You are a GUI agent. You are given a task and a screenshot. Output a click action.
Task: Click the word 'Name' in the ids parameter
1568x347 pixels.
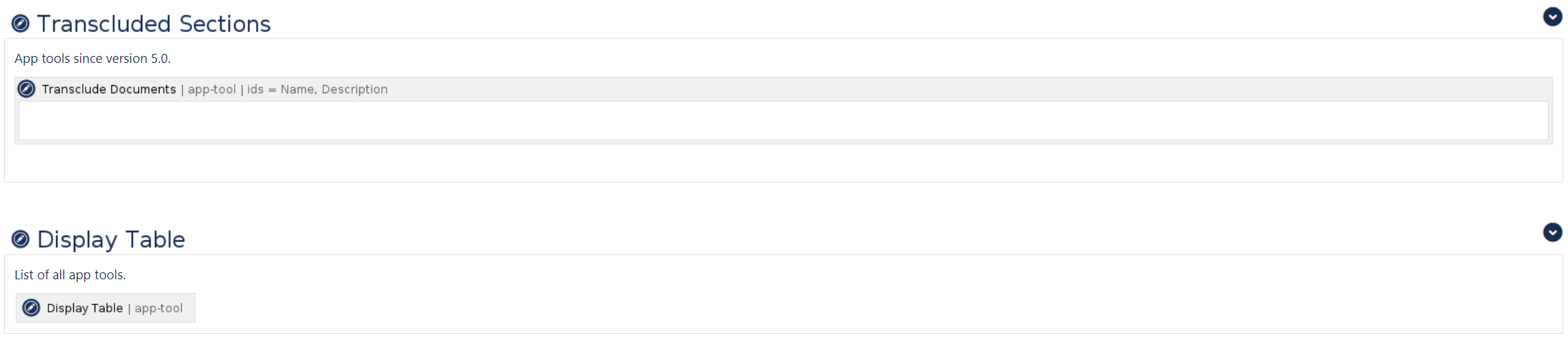pos(297,89)
